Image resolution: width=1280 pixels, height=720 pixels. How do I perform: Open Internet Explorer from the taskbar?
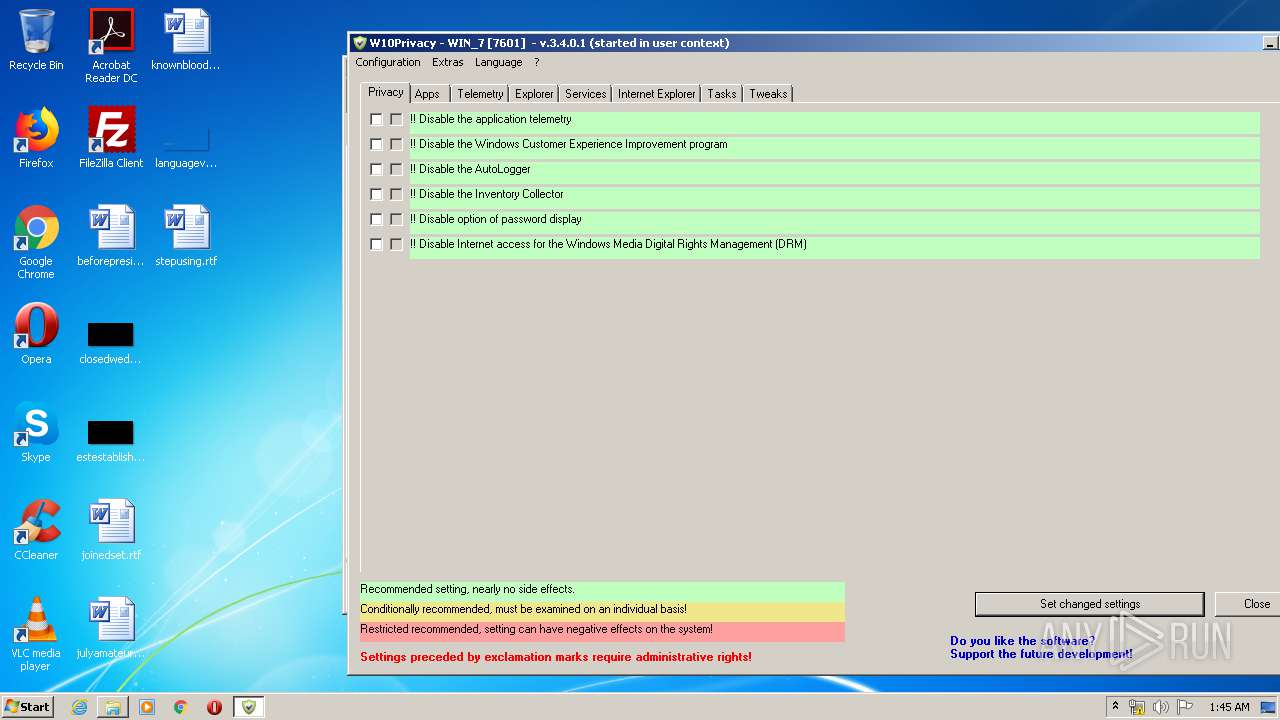(x=79, y=707)
